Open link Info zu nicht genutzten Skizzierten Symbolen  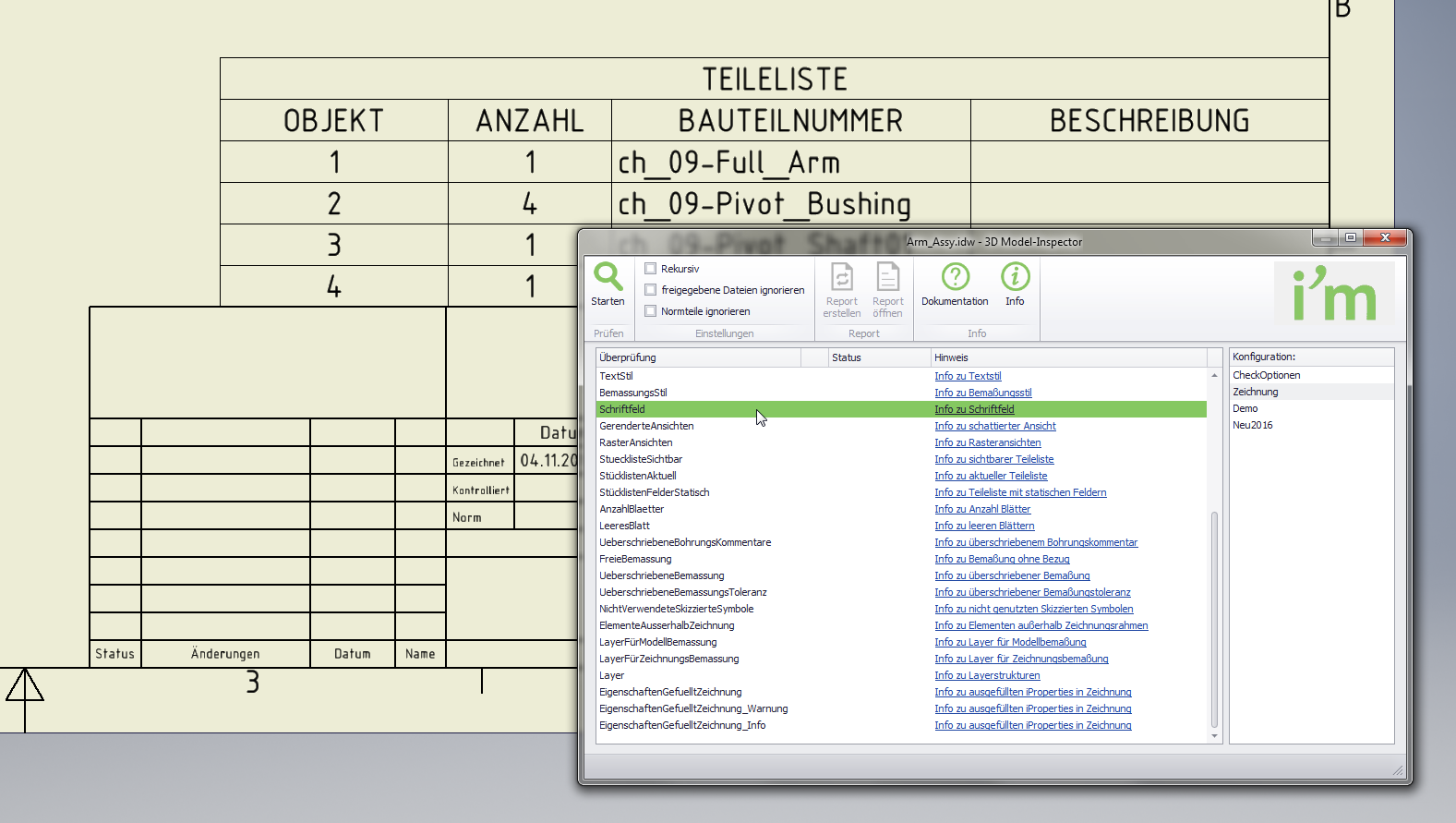click(x=1034, y=609)
